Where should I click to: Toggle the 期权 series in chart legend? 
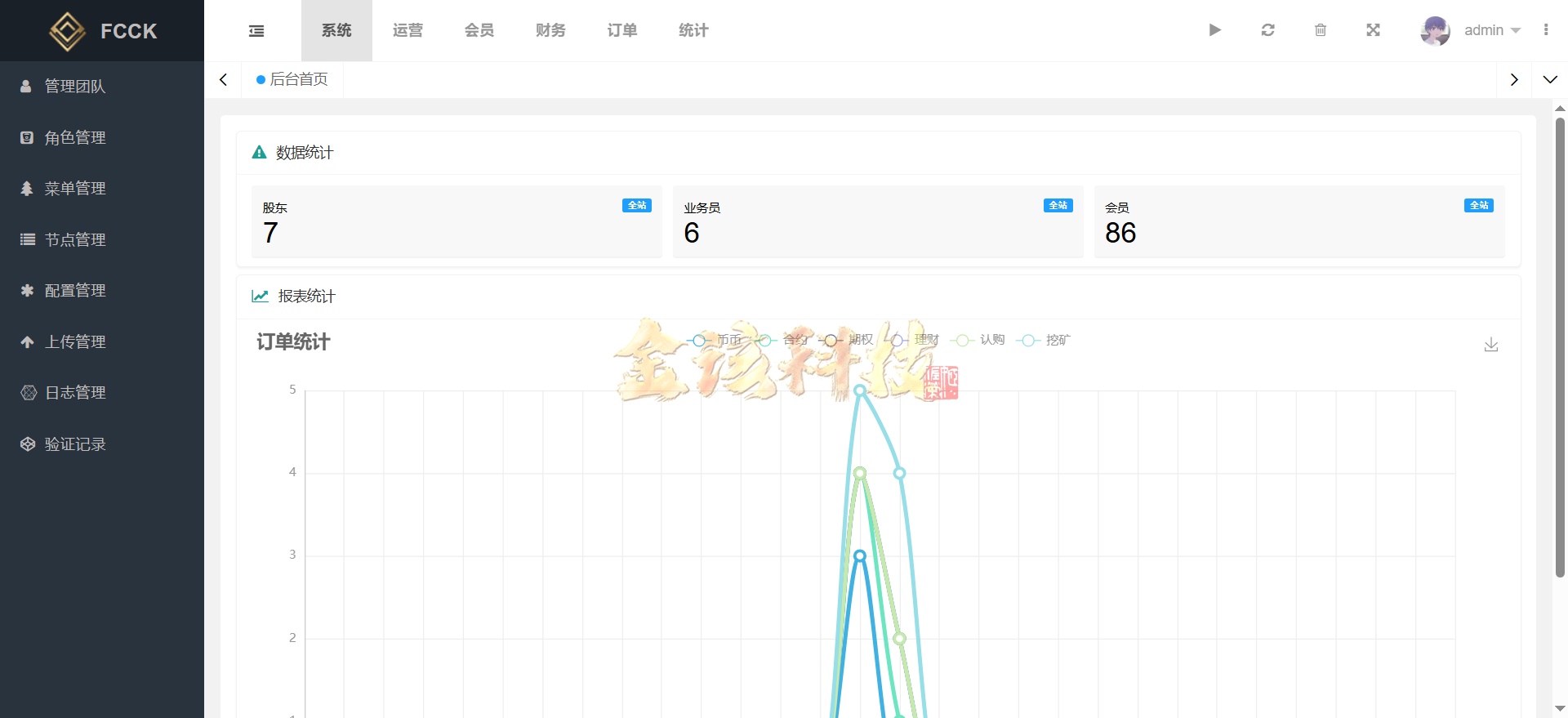846,340
